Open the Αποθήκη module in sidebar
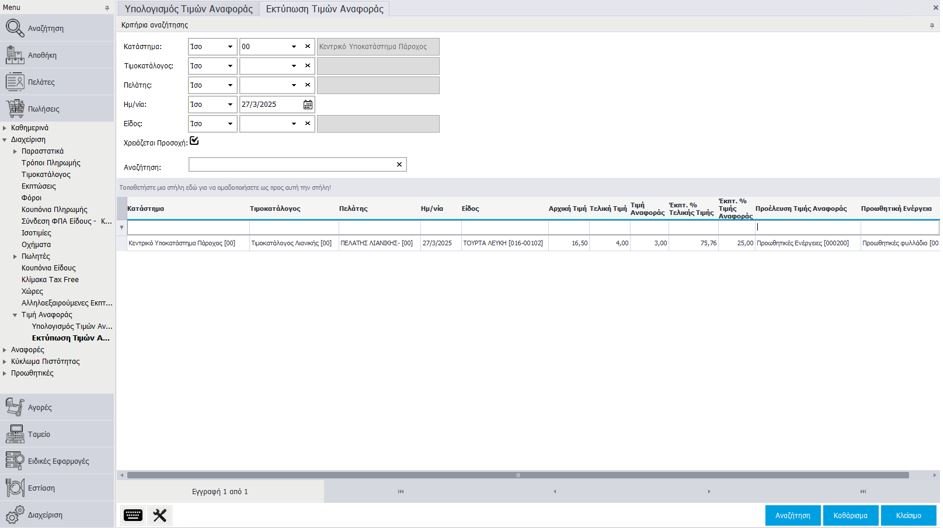The image size is (943, 530). tap(42, 55)
